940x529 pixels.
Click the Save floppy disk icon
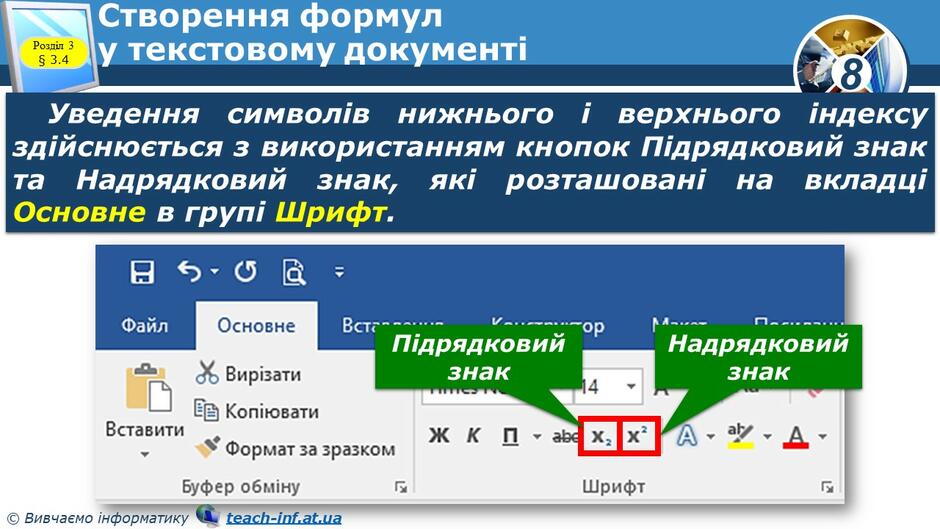tap(142, 272)
